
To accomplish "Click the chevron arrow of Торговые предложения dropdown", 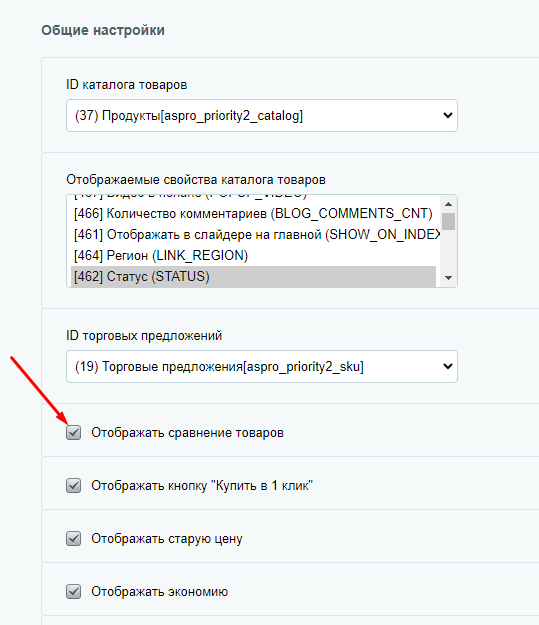I will (448, 367).
